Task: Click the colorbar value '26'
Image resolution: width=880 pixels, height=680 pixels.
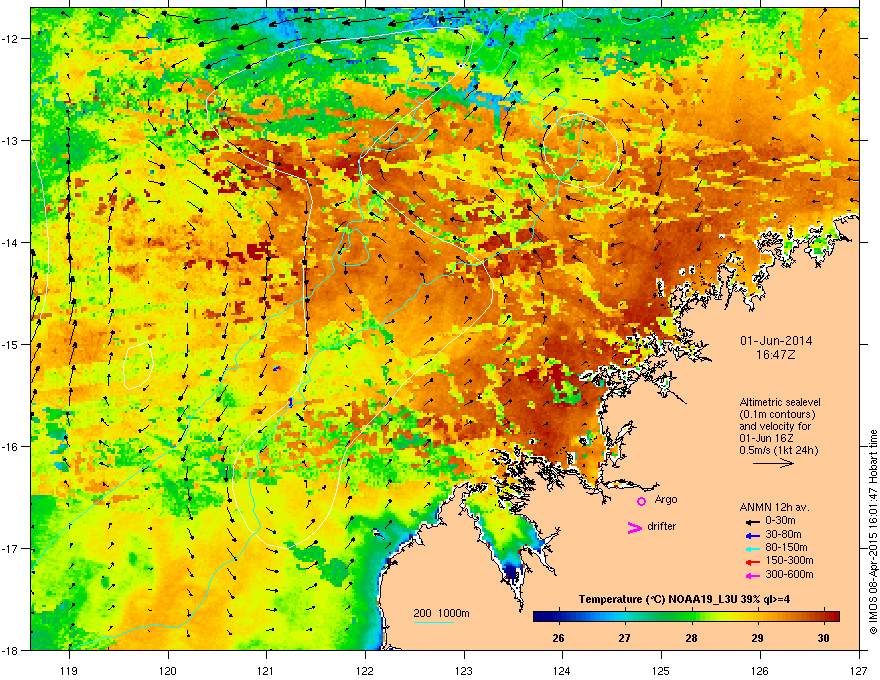Action: [x=558, y=638]
